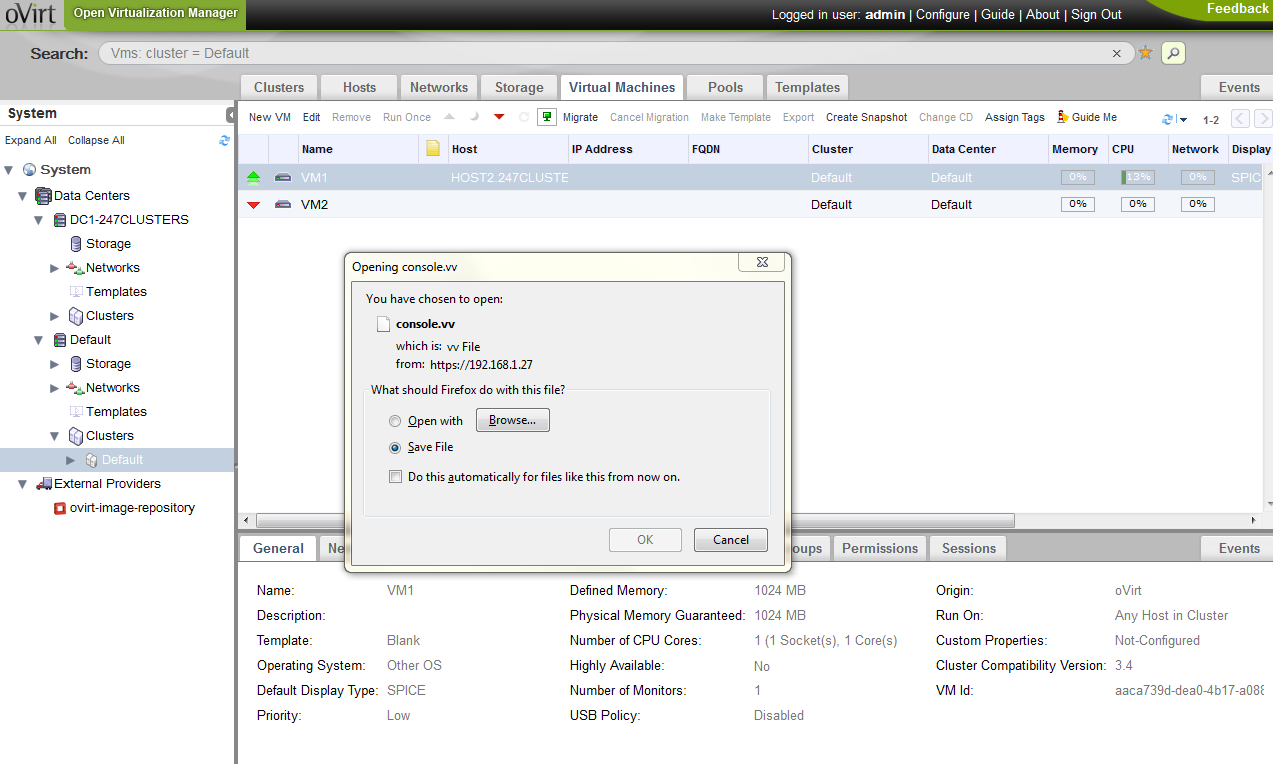Select the Save File radio option
Image resolution: width=1273 pixels, height=764 pixels.
[x=395, y=447]
